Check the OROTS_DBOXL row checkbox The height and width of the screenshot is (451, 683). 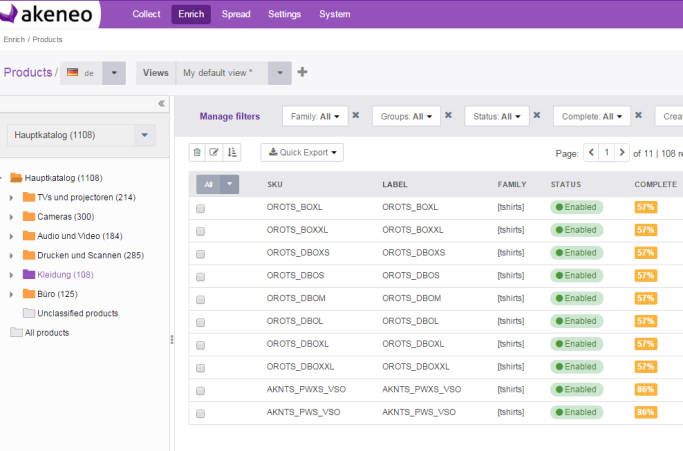pos(200,345)
